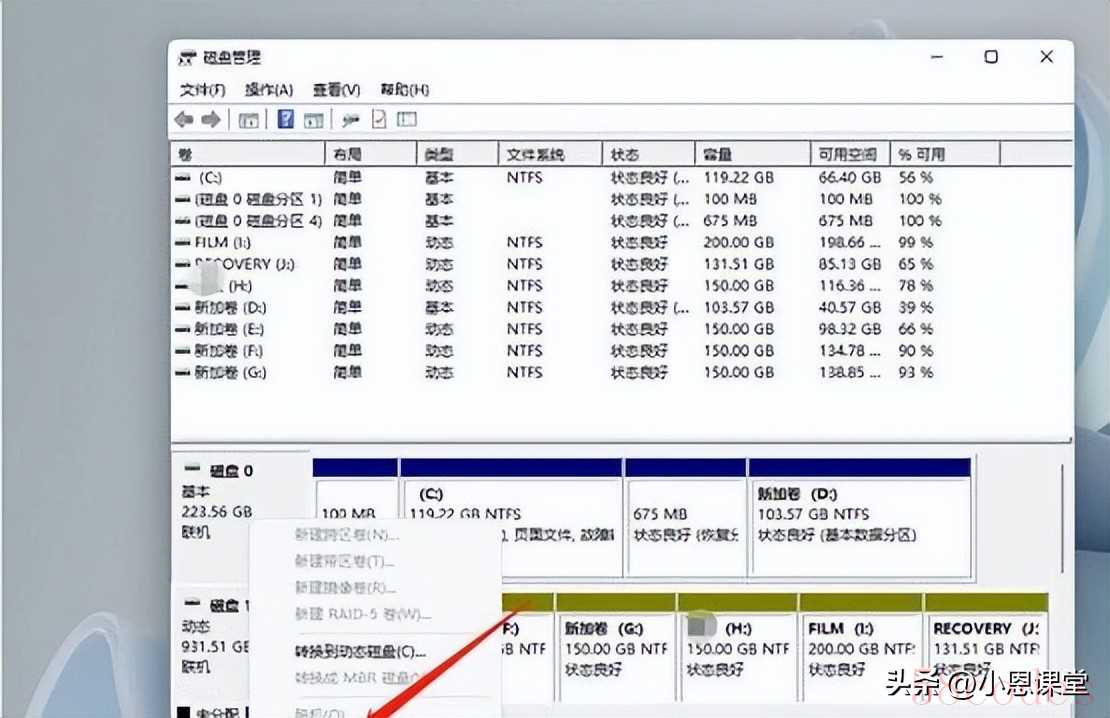Click the blue Help question mark icon

(286, 120)
